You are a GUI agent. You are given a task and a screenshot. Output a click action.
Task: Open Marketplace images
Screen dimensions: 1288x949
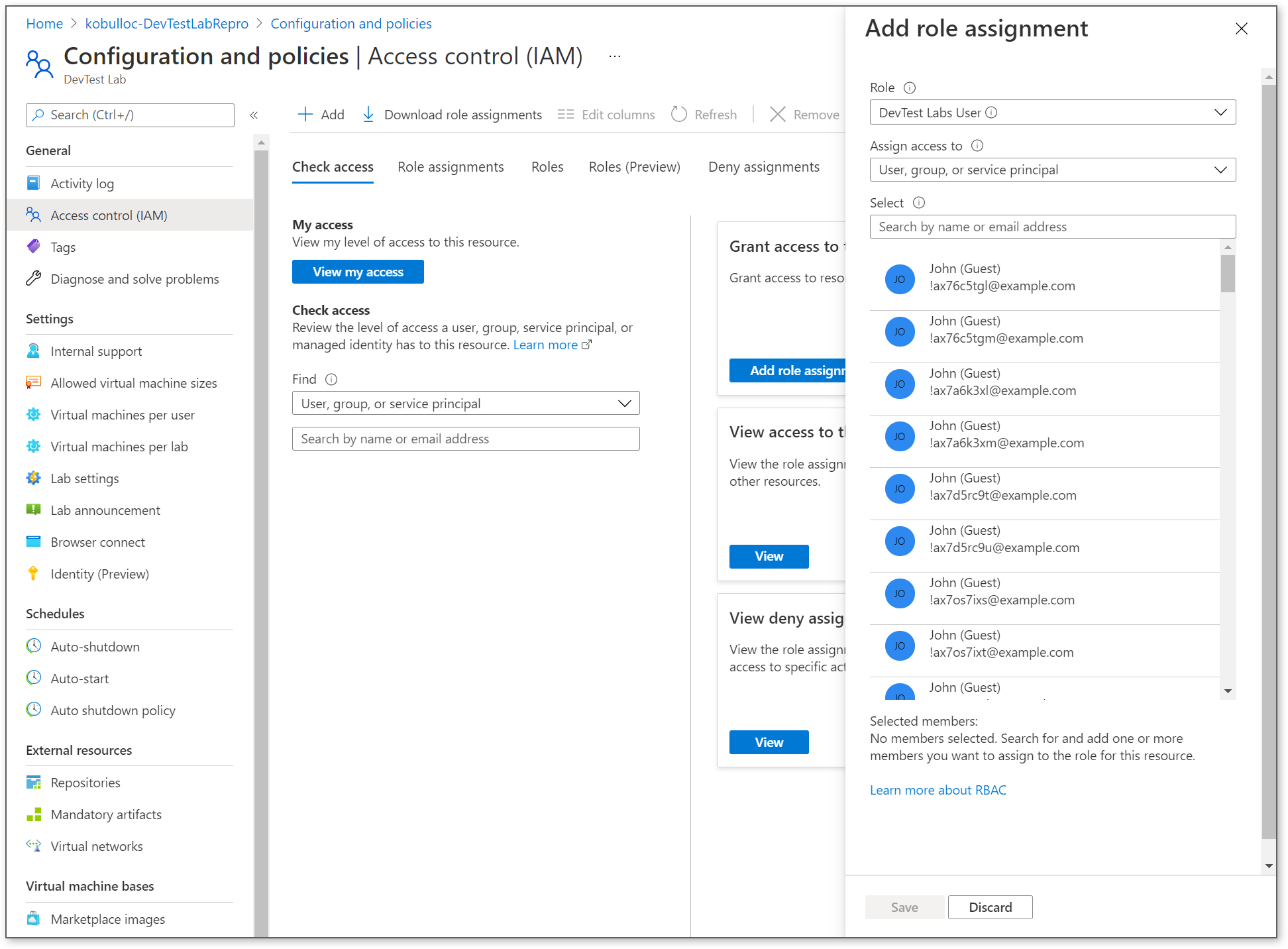point(107,919)
